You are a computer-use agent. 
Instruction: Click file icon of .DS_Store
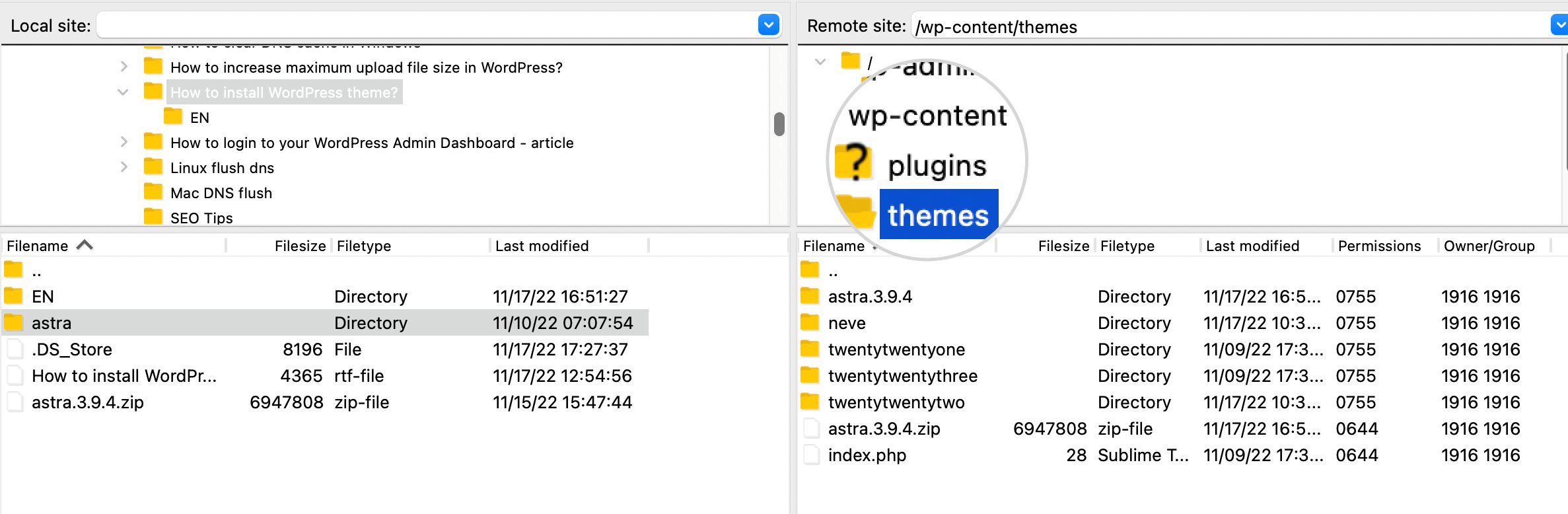pyautogui.click(x=15, y=349)
